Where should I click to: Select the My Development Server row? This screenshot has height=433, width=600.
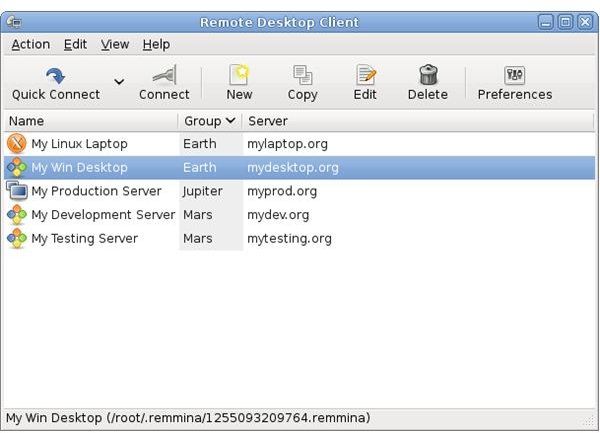[300, 215]
